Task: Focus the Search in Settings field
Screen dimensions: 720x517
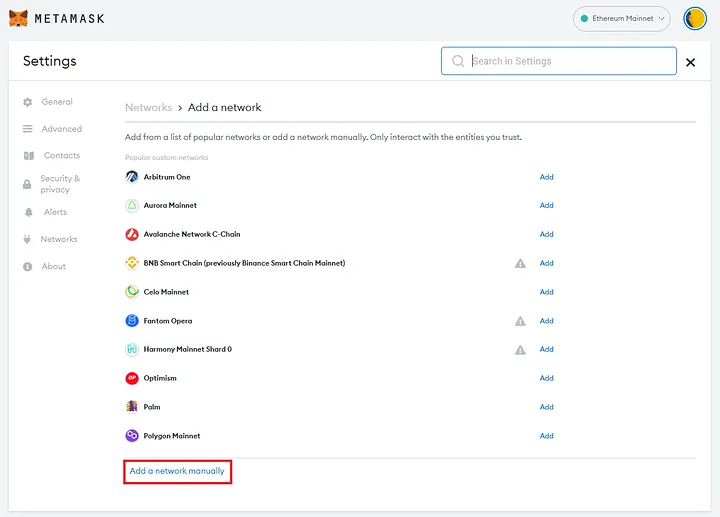Action: (568, 61)
